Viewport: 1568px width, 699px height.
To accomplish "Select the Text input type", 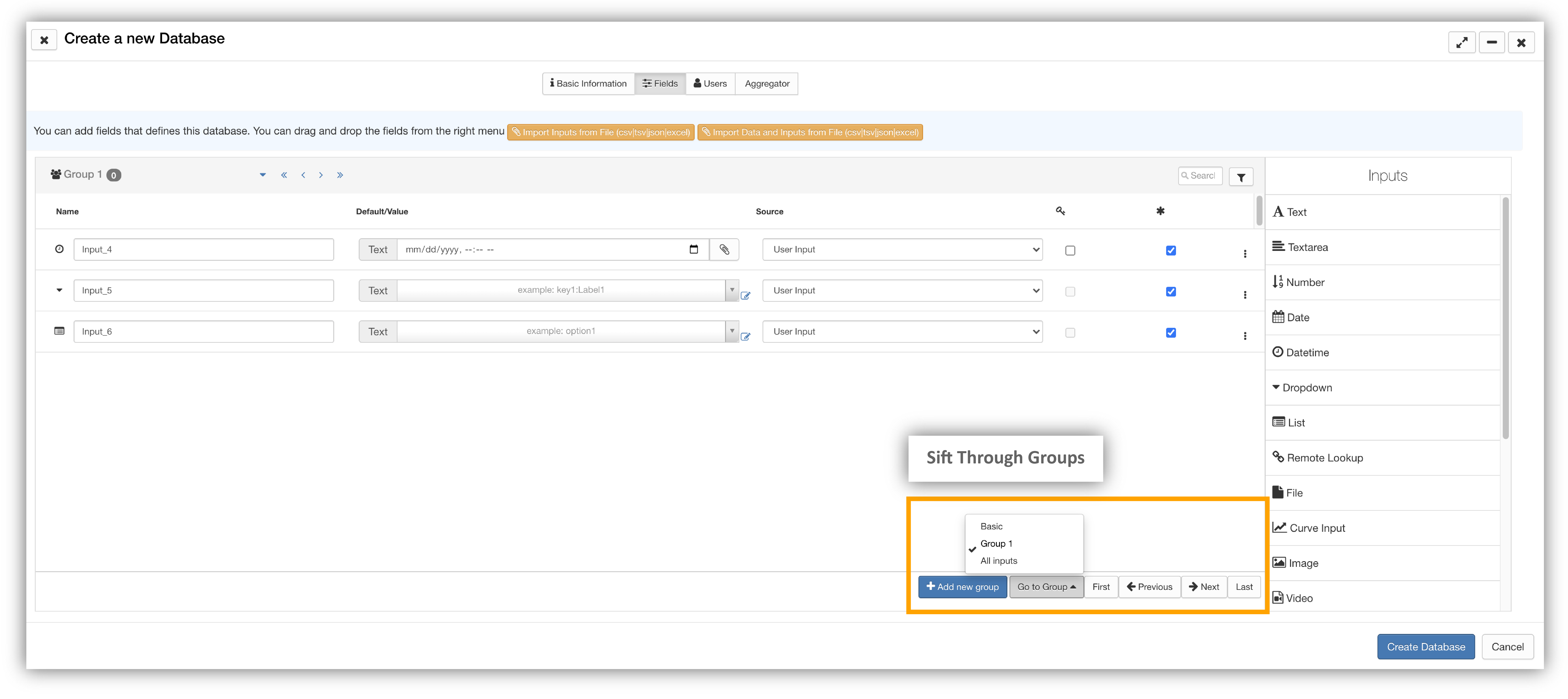I will 1382,213.
